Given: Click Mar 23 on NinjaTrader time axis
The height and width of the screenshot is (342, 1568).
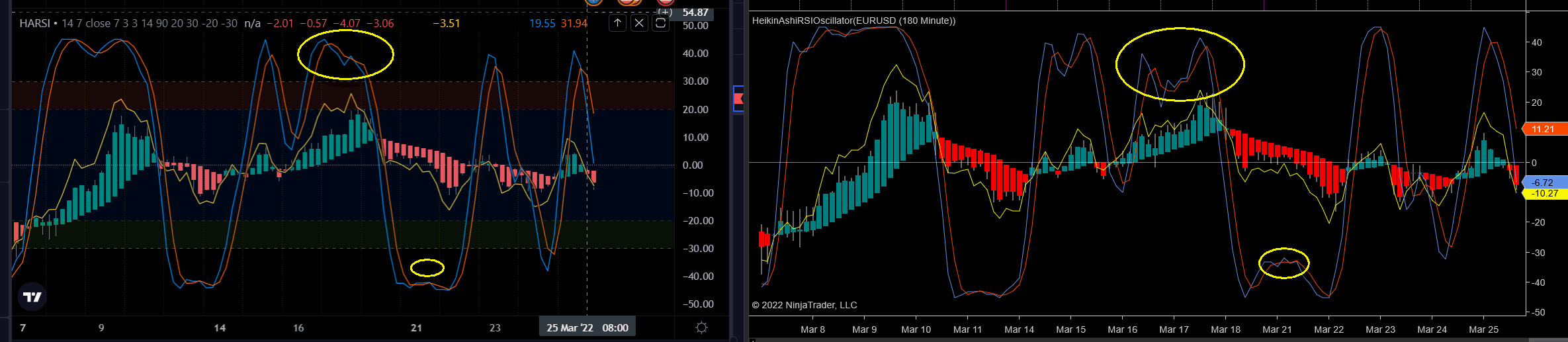Looking at the screenshot, I should pyautogui.click(x=1380, y=329).
